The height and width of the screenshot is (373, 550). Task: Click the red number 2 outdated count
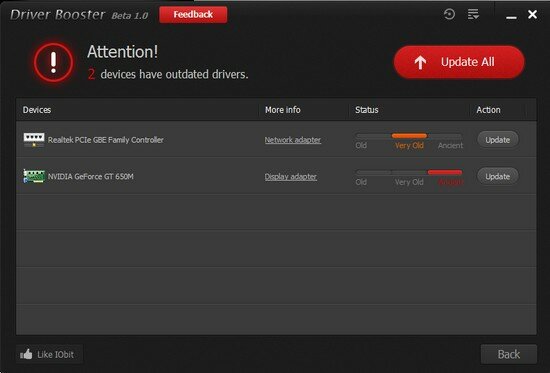[91, 74]
